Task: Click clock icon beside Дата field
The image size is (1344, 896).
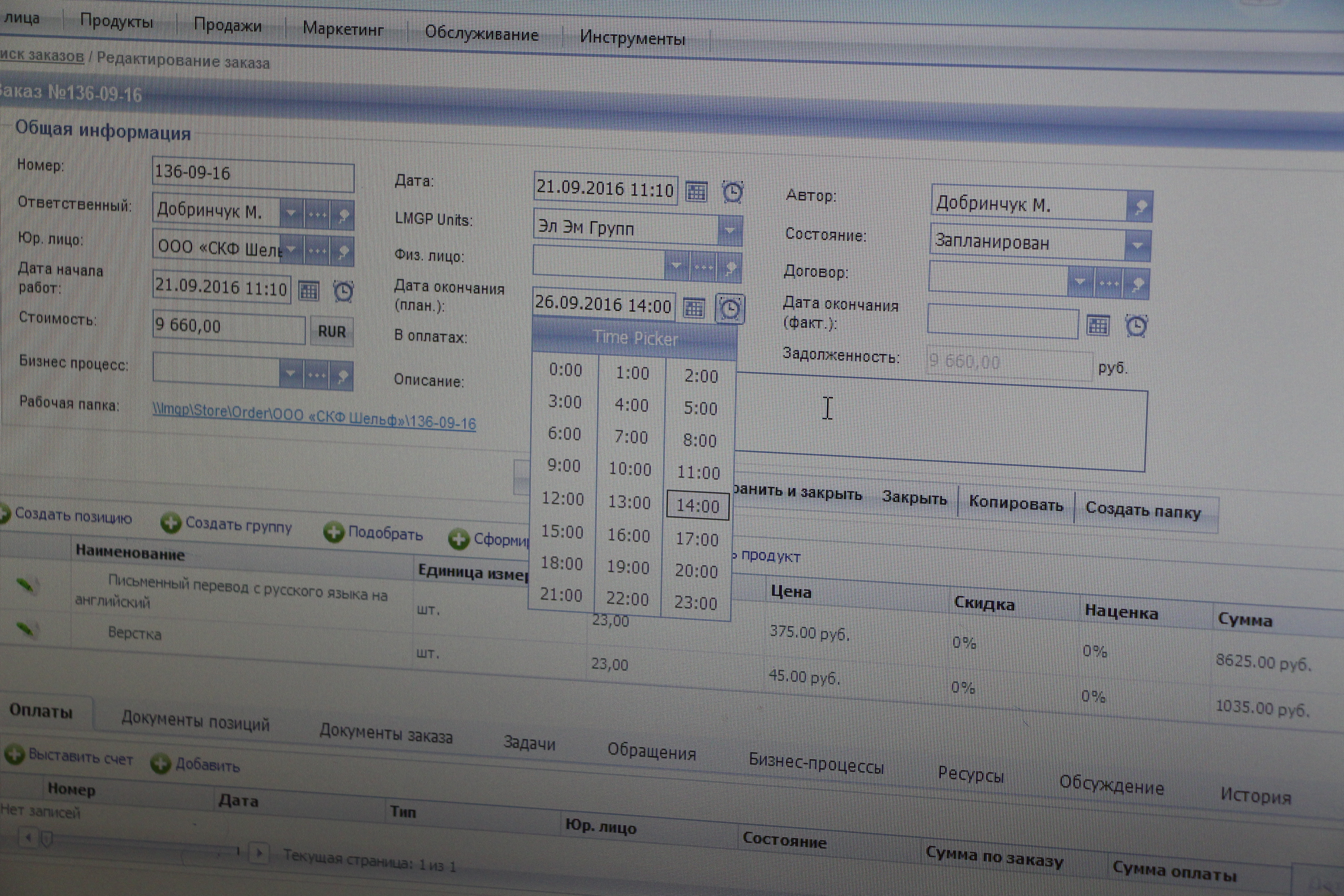Action: 733,193
